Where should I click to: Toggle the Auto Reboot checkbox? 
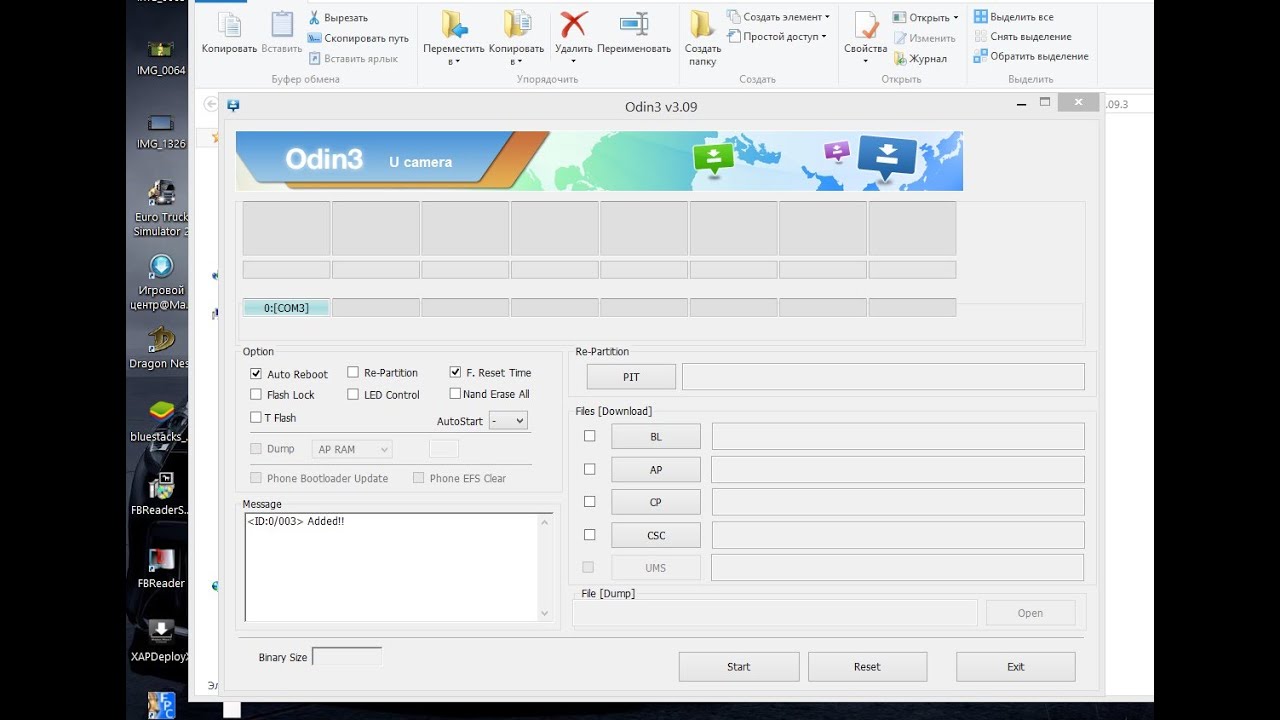click(256, 374)
